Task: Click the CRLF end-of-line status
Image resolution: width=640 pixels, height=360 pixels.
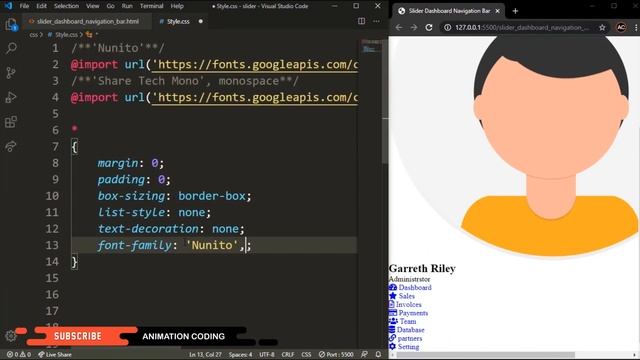Action: pyautogui.click(x=288, y=354)
